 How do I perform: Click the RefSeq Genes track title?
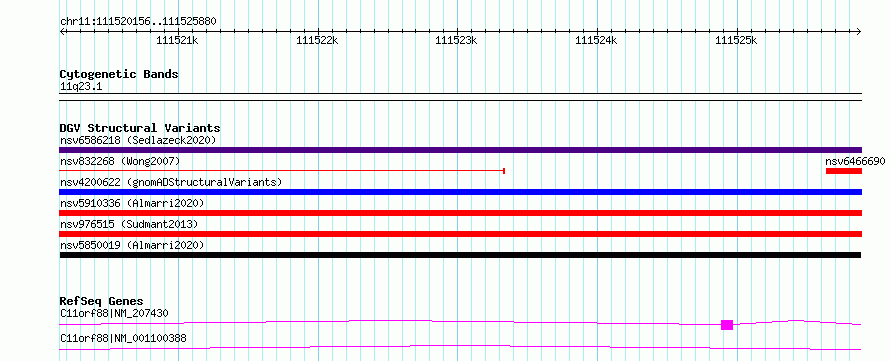click(x=101, y=301)
